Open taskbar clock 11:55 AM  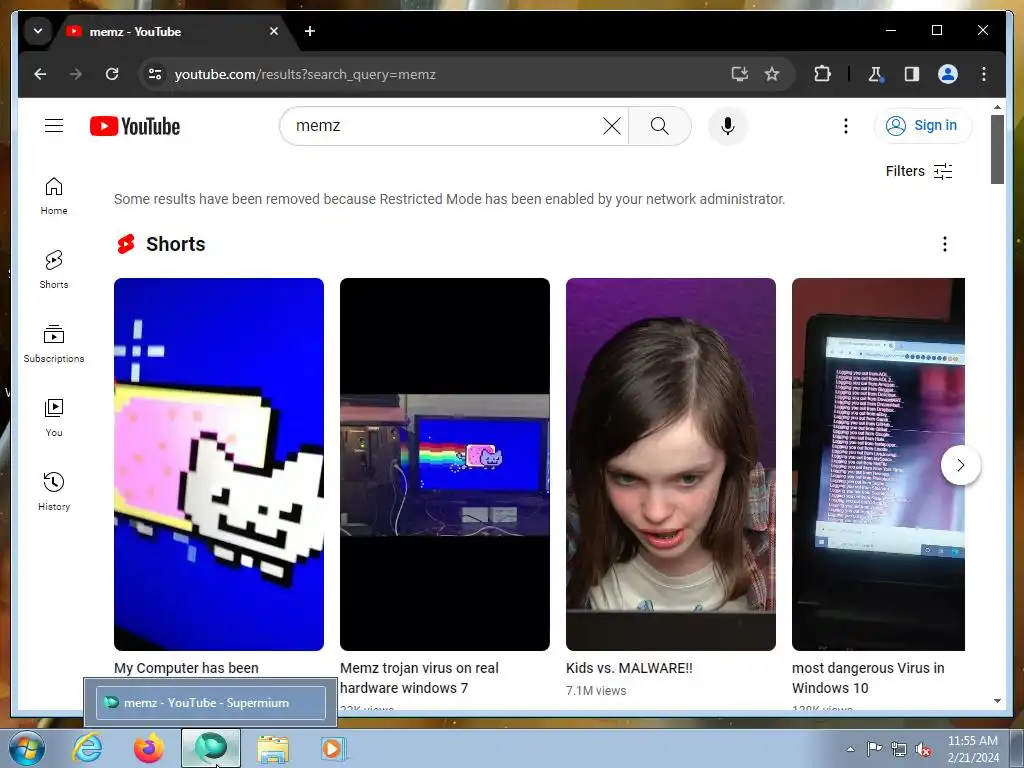[x=973, y=749]
